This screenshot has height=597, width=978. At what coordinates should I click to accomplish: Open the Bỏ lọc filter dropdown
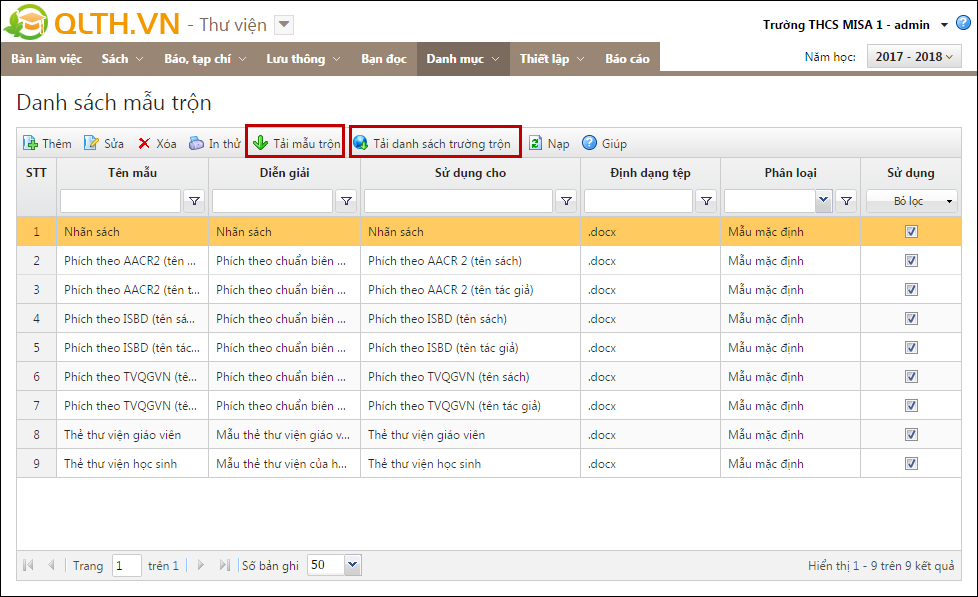[911, 201]
